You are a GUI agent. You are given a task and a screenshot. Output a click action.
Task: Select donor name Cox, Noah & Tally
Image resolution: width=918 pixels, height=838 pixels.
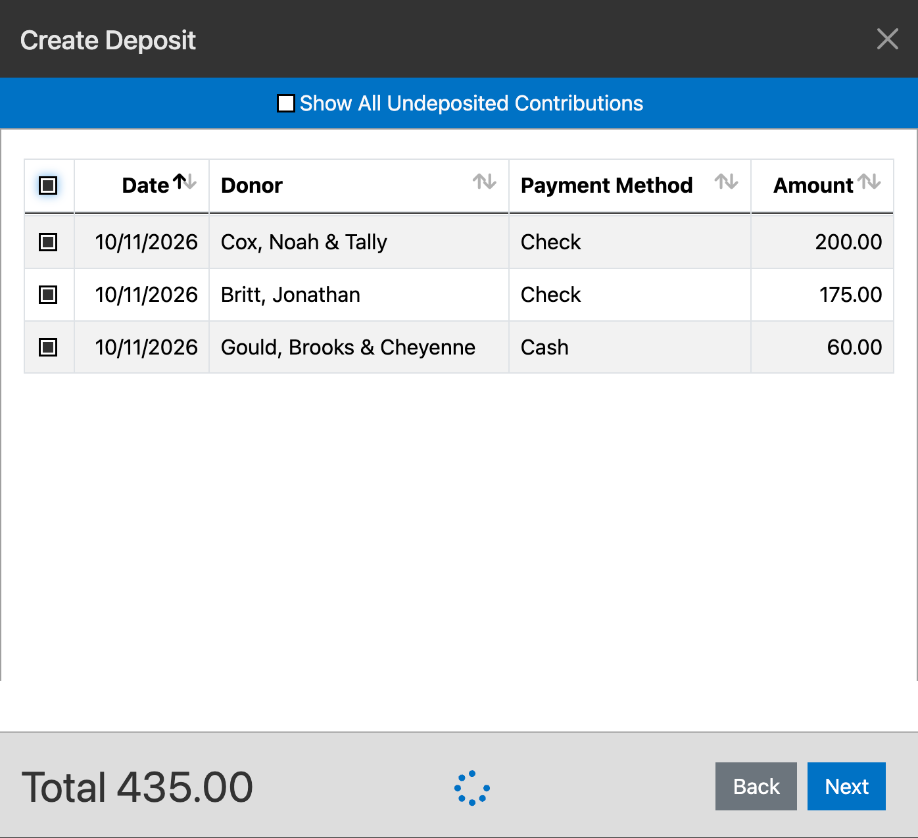pos(304,242)
